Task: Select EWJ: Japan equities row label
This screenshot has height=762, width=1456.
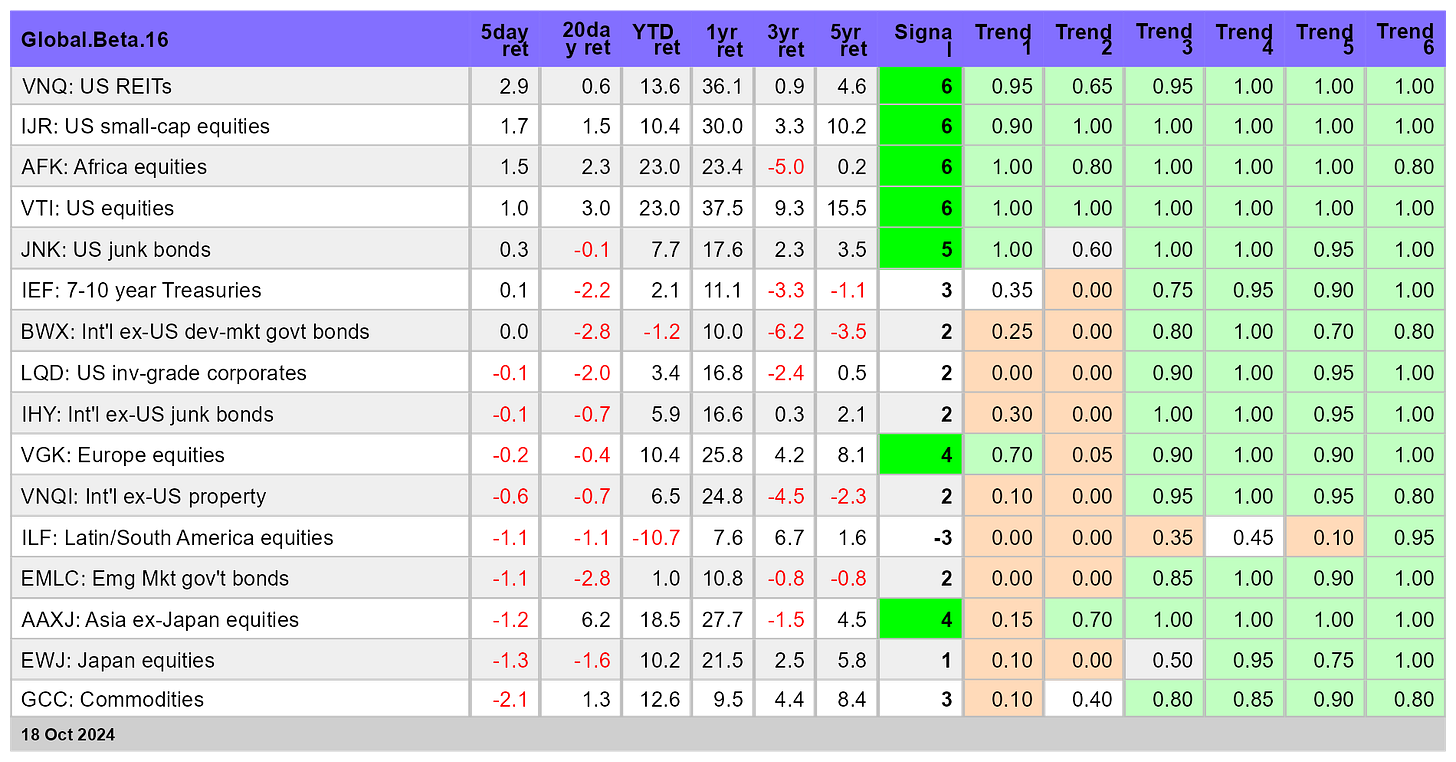Action: (x=118, y=660)
